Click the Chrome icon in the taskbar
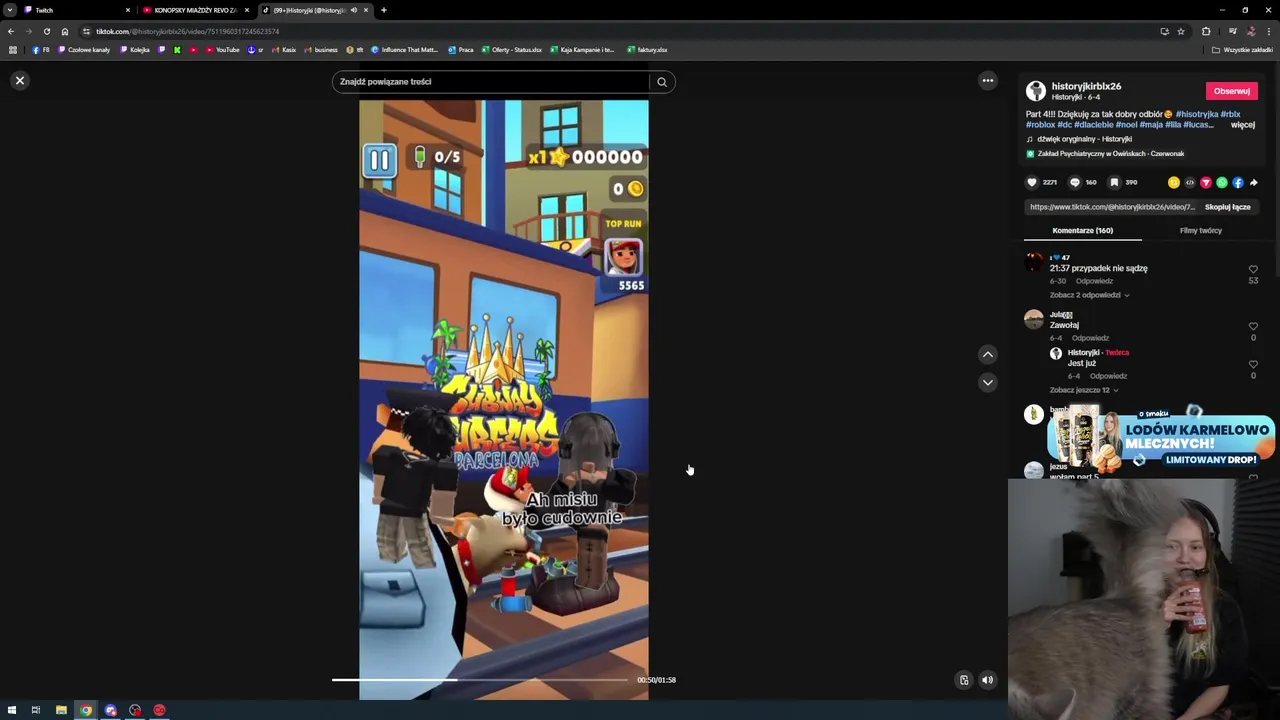This screenshot has width=1280, height=720. 86,710
